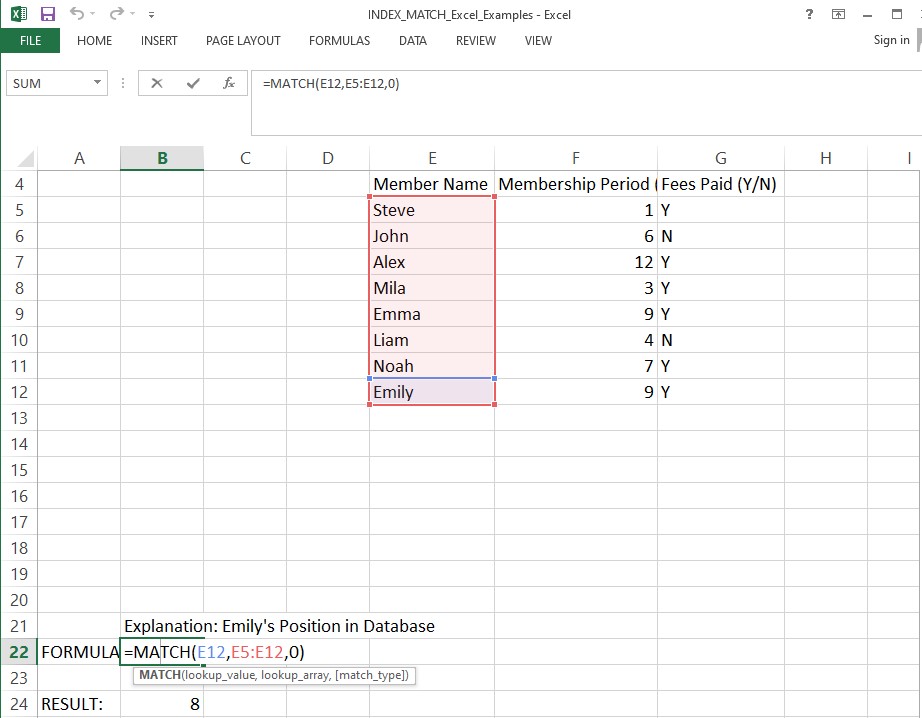The height and width of the screenshot is (718, 922).
Task: Cancel formula entry with the X icon
Action: (x=157, y=84)
